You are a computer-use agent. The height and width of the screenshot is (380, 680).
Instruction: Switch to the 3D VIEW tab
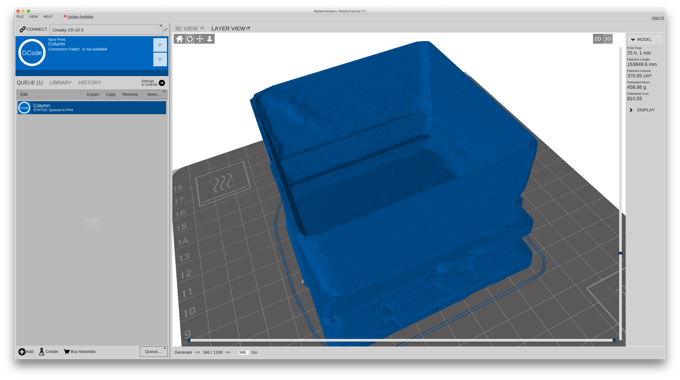tap(186, 28)
